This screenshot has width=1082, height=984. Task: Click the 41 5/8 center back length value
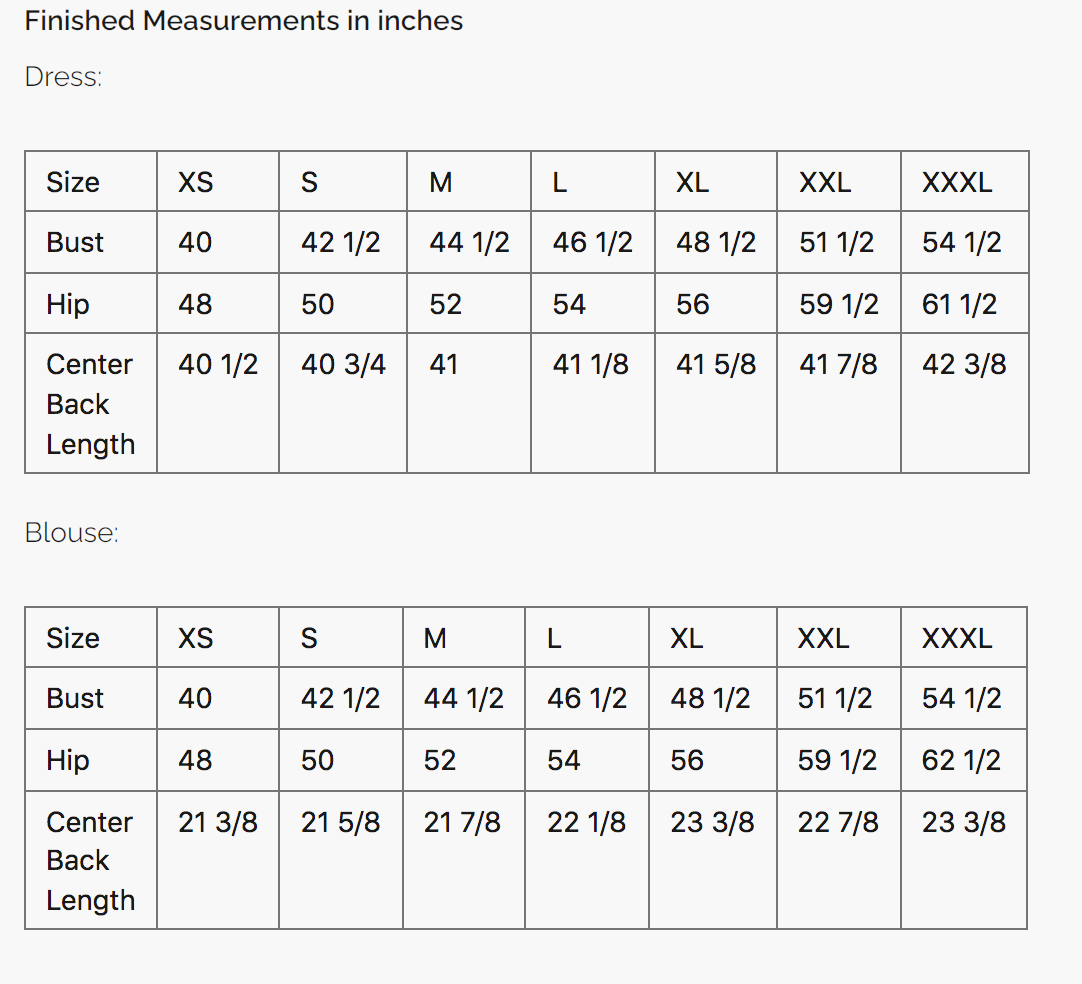point(716,365)
